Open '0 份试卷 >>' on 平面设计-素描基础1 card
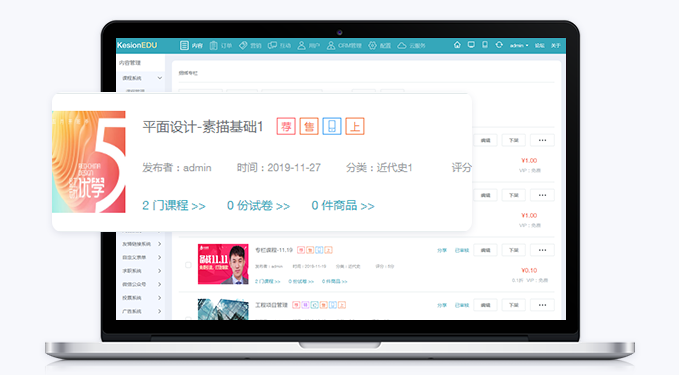Viewport: 679px width, 375px height. [x=259, y=205]
